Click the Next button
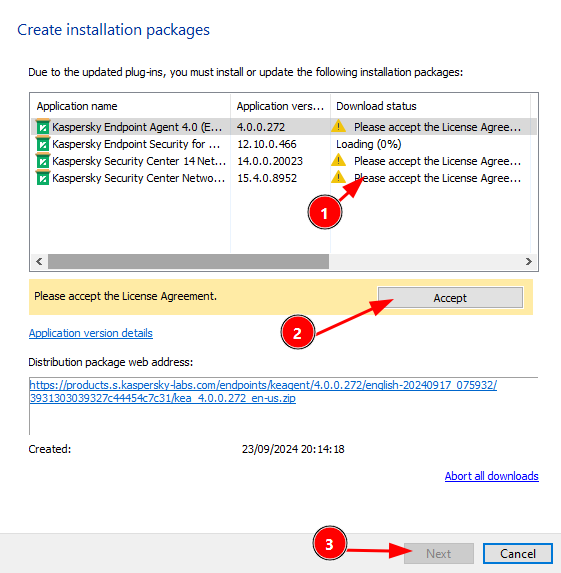 click(439, 553)
